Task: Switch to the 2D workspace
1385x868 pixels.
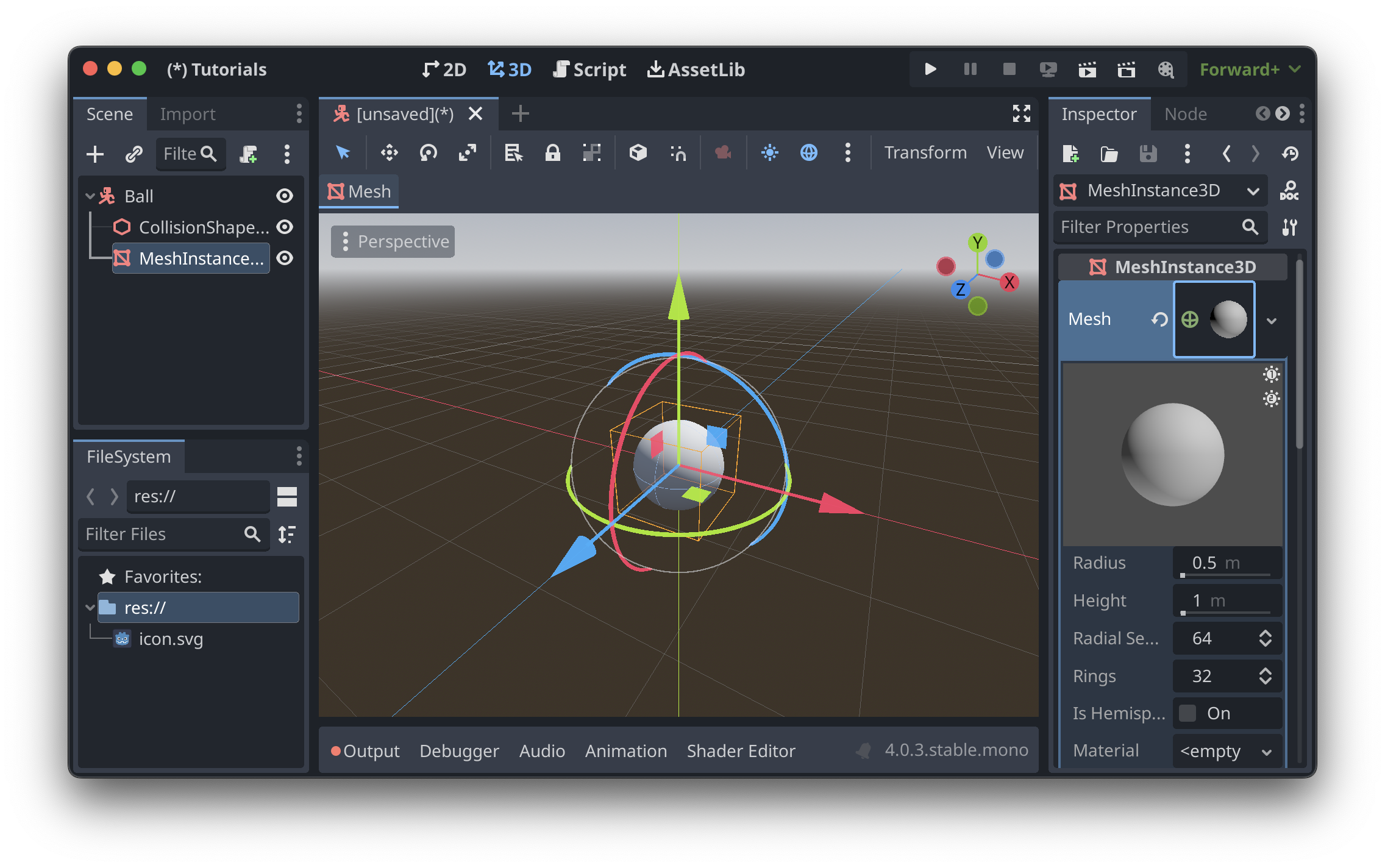Action: click(444, 69)
